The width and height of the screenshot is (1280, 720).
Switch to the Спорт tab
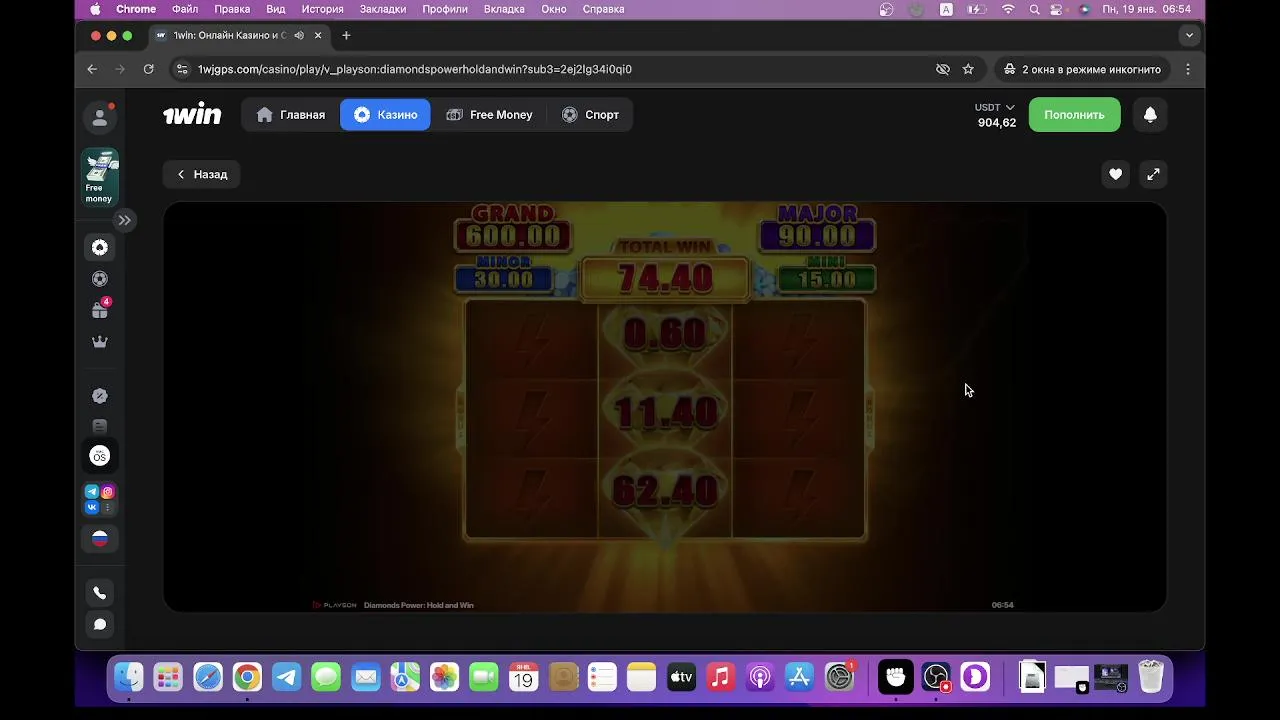coord(590,115)
